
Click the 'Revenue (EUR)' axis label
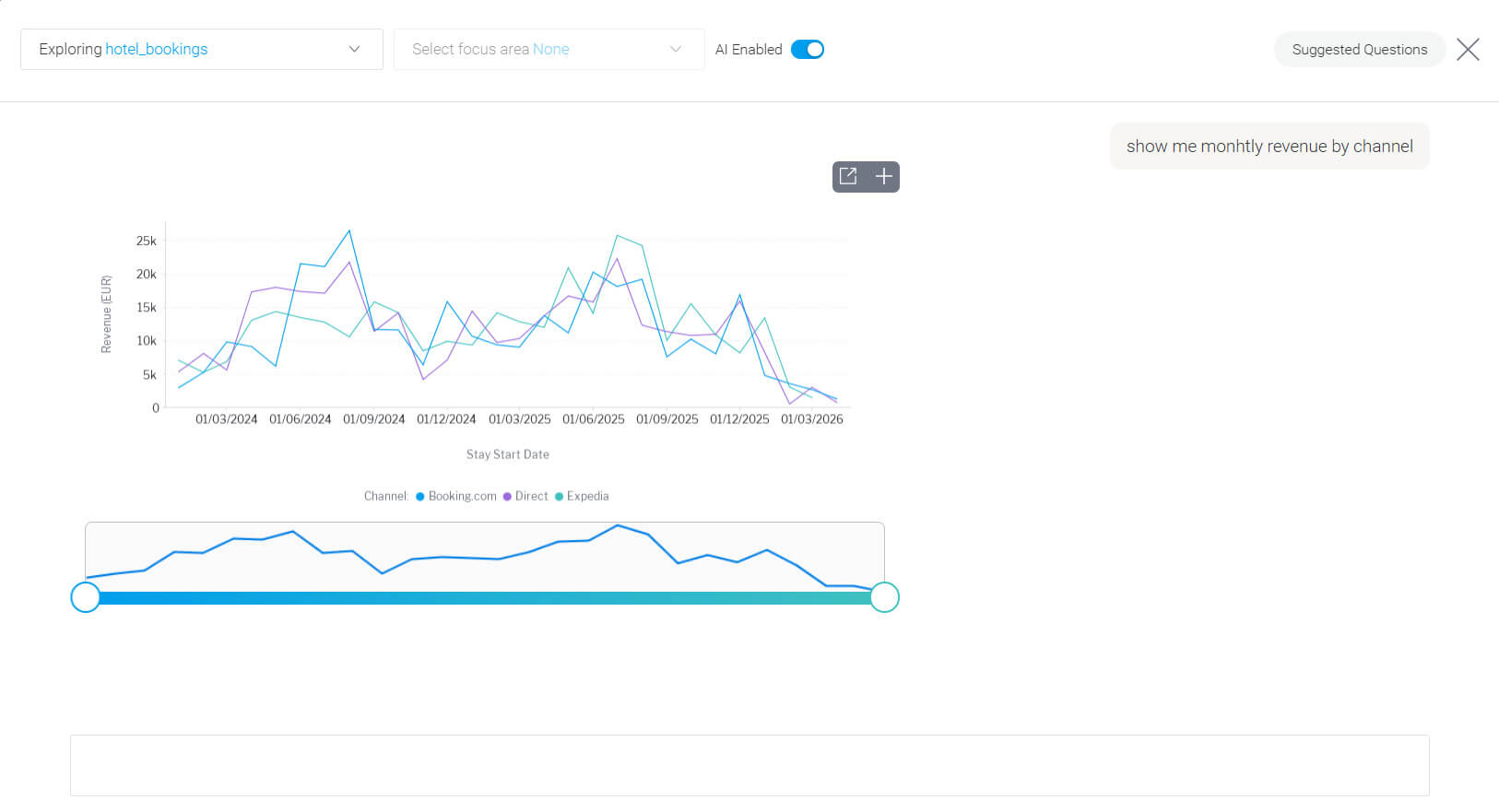(x=106, y=314)
